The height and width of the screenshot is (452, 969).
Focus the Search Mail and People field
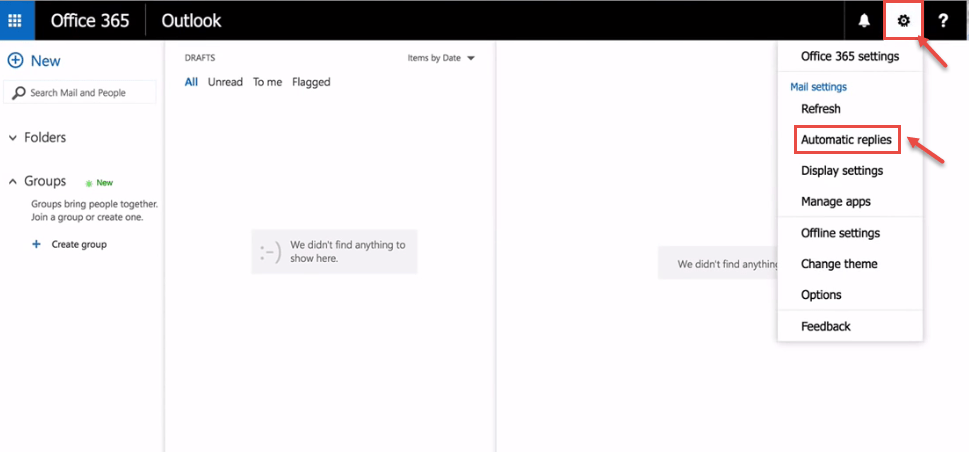pyautogui.click(x=80, y=93)
